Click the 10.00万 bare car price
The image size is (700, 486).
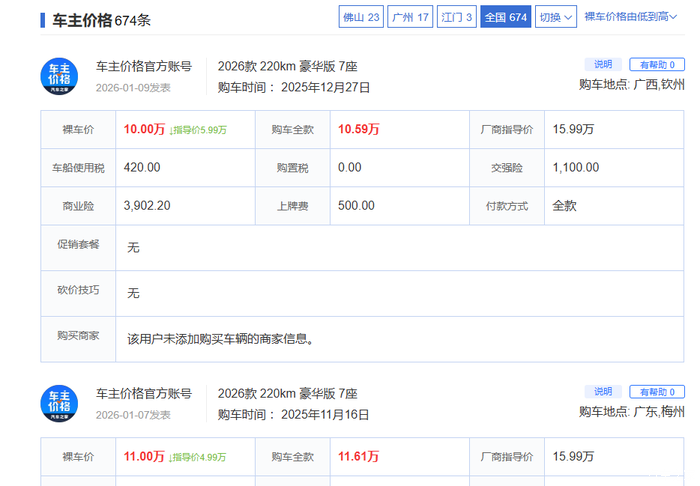point(143,129)
